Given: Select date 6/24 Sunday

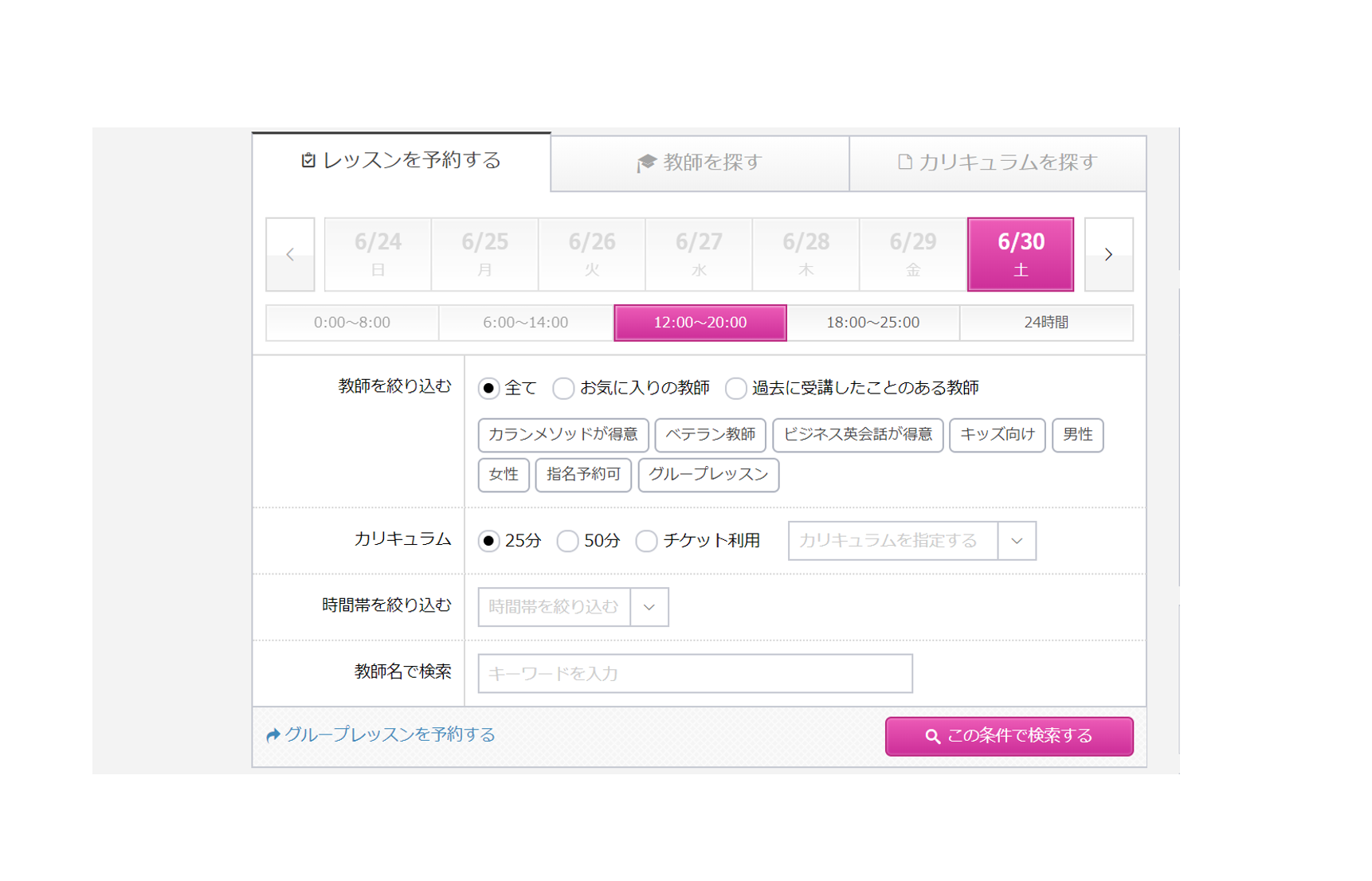Looking at the screenshot, I should [x=378, y=254].
